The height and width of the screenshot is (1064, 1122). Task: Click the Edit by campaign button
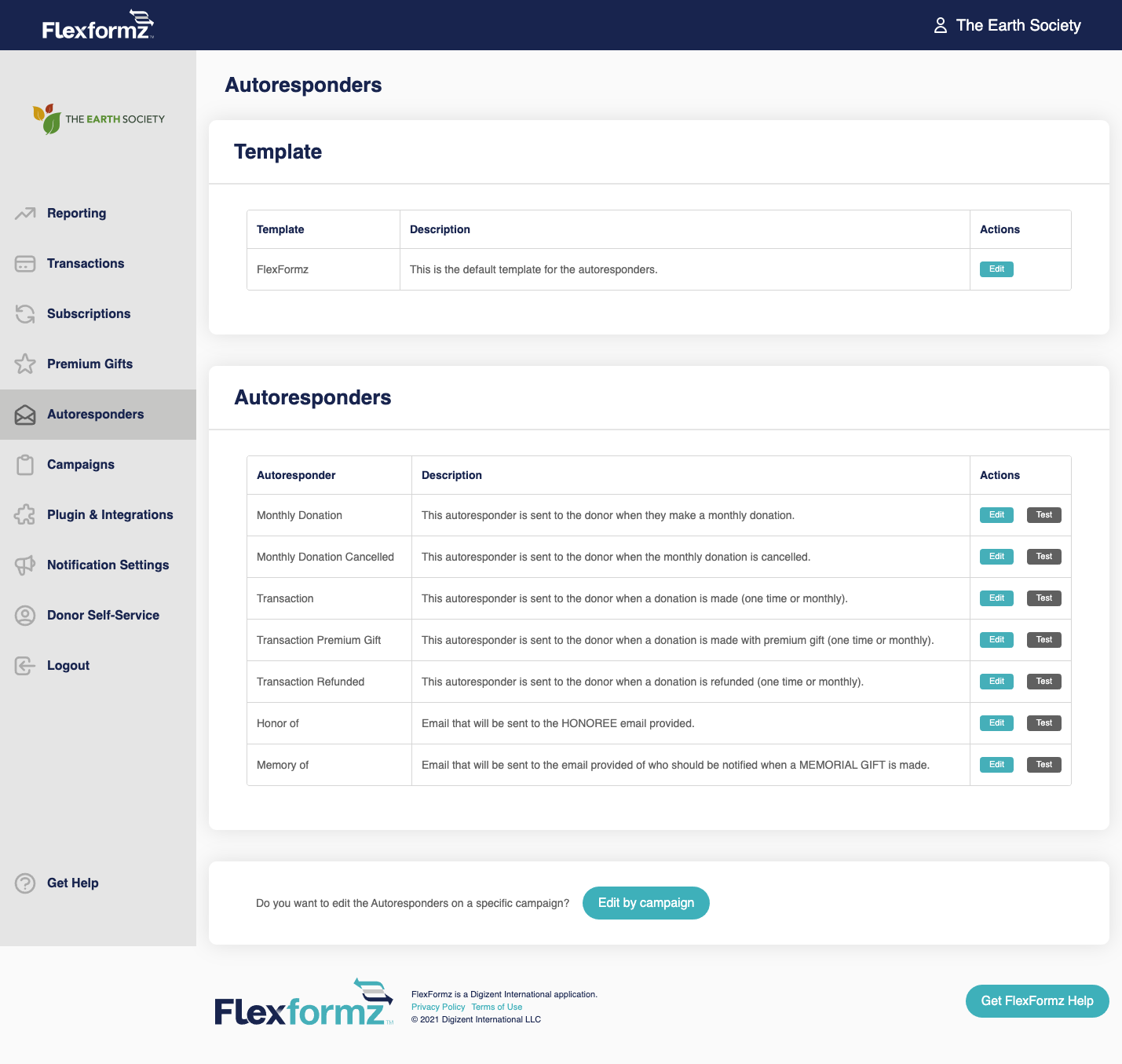coord(645,902)
